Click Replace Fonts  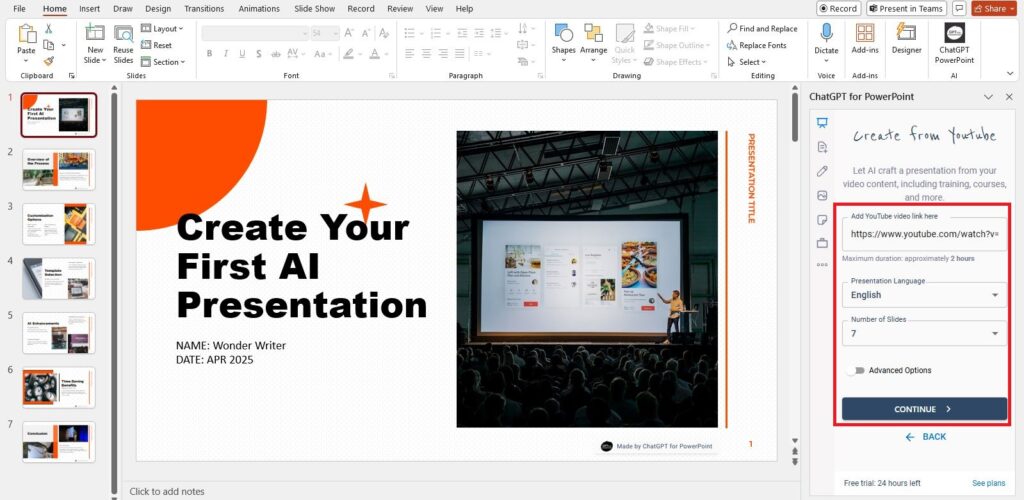coord(757,45)
